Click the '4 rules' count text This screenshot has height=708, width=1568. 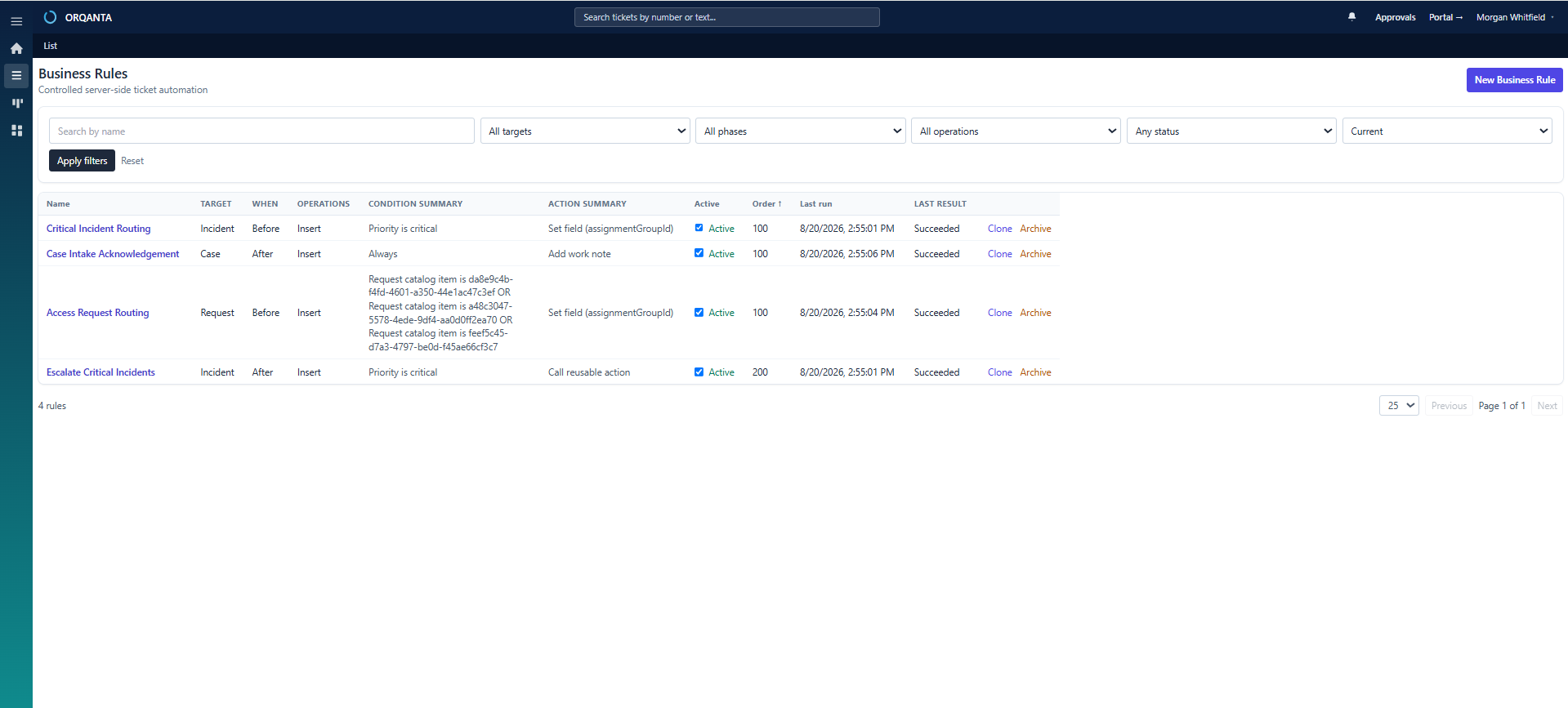pyautogui.click(x=52, y=406)
